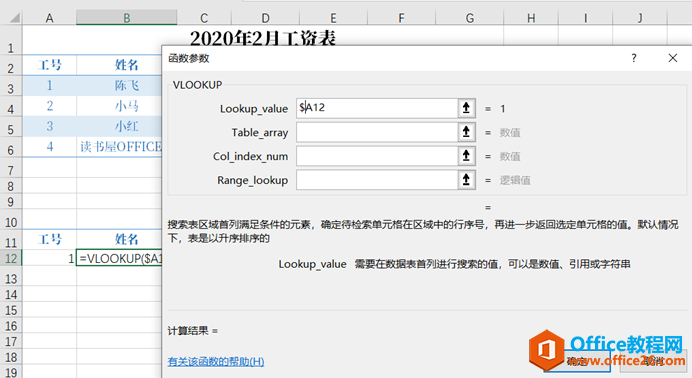Screen dimensions: 692x378
Task: Select row 2 header
Action: click(x=11, y=65)
